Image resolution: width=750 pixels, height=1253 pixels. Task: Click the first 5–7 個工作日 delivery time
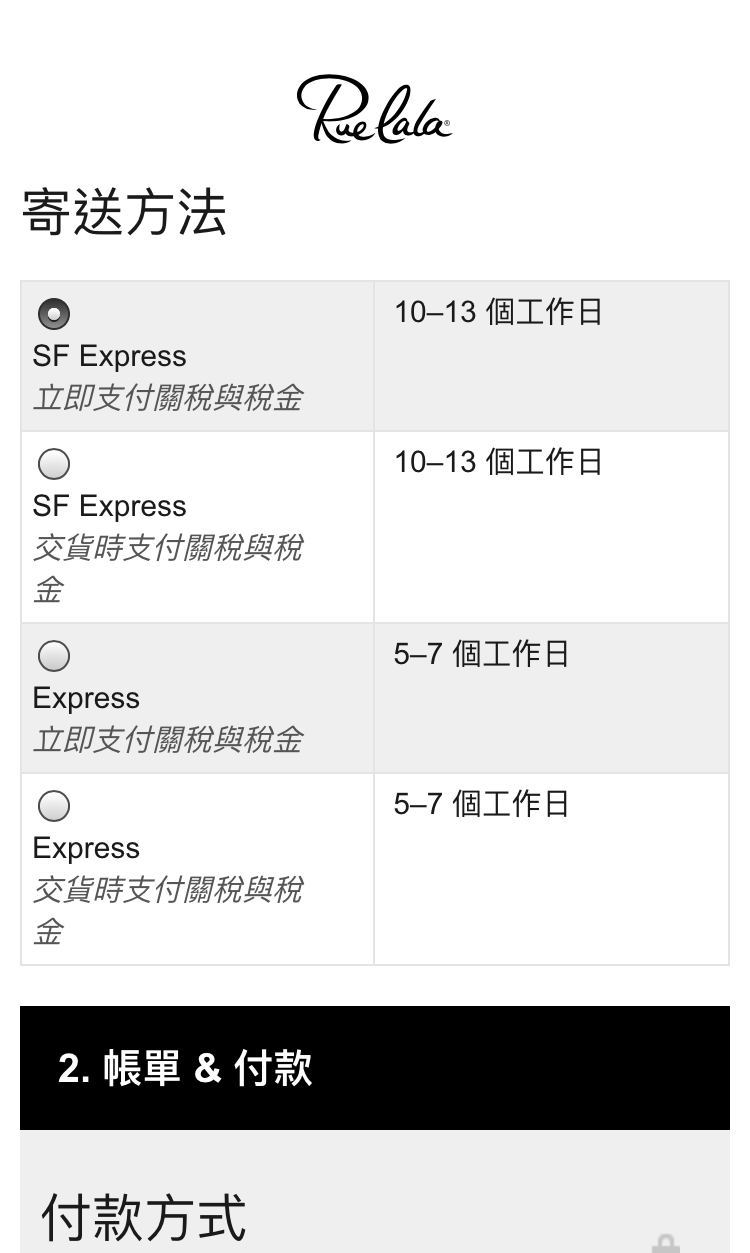pos(481,654)
